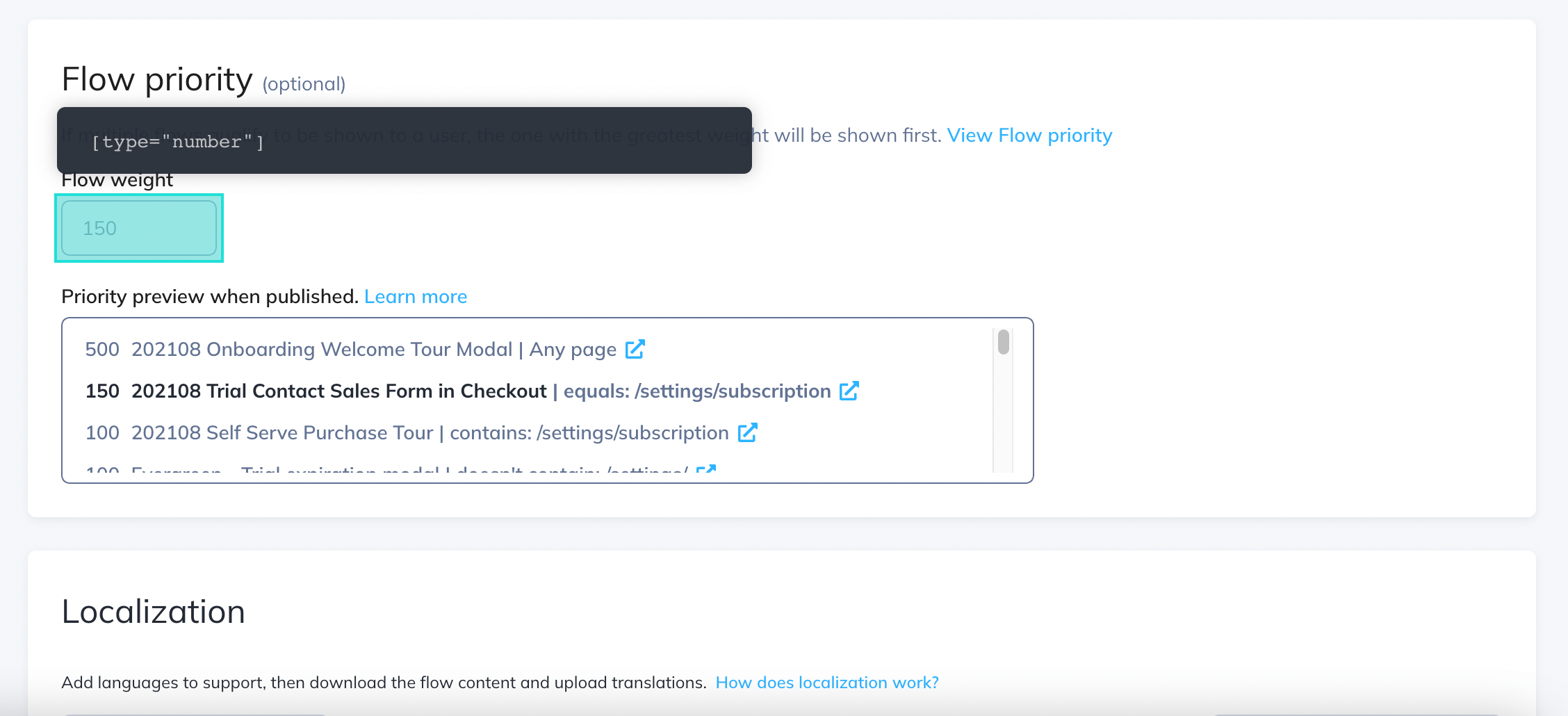Screen dimensions: 1568x716
Task: Focus the Flow weight number field
Action: click(x=139, y=228)
